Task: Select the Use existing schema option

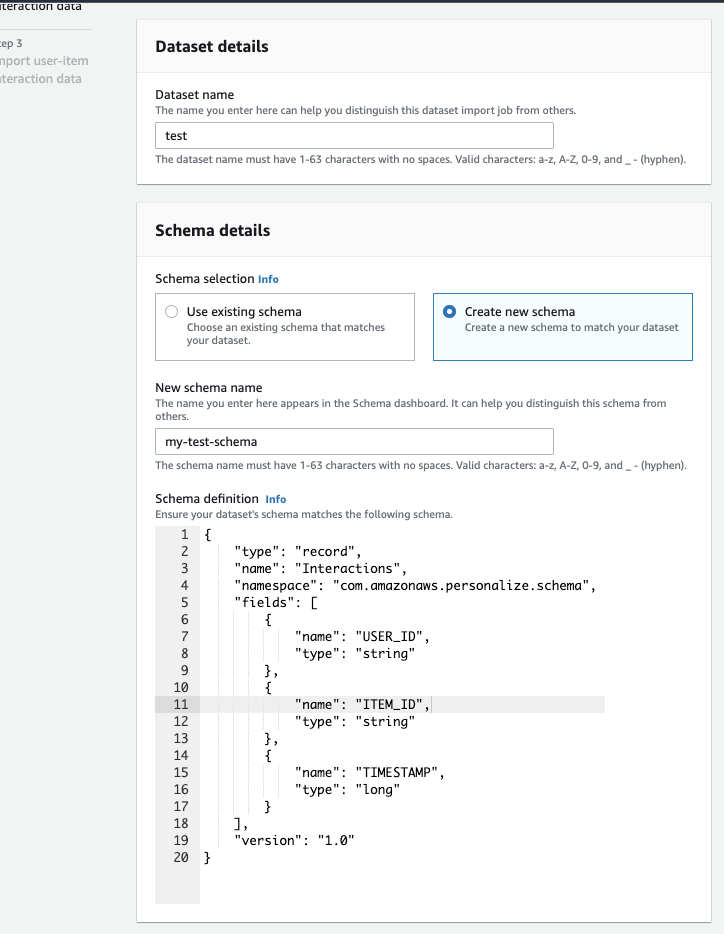Action: click(x=173, y=312)
